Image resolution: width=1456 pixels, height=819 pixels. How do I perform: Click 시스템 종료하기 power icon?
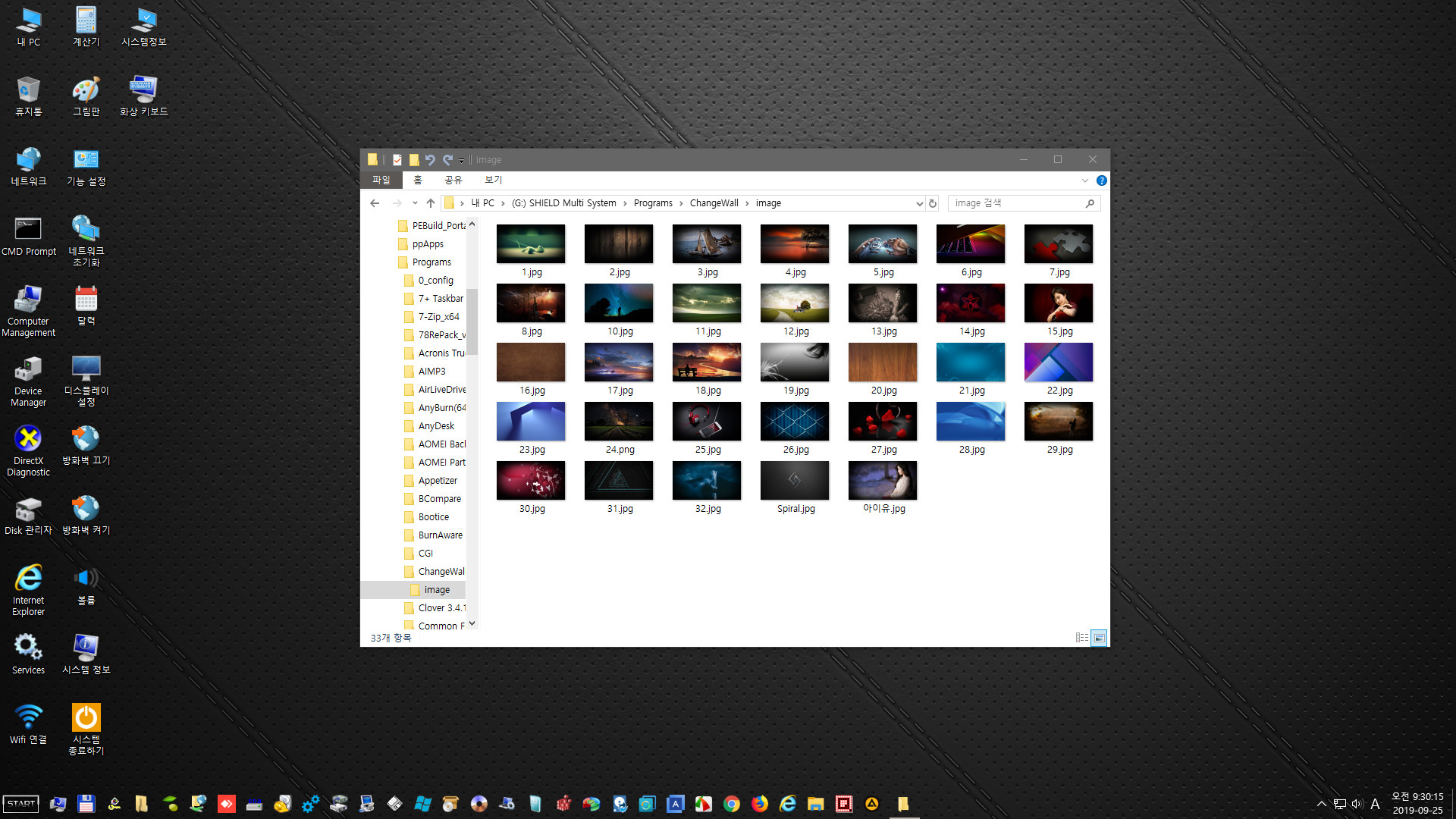click(x=86, y=729)
